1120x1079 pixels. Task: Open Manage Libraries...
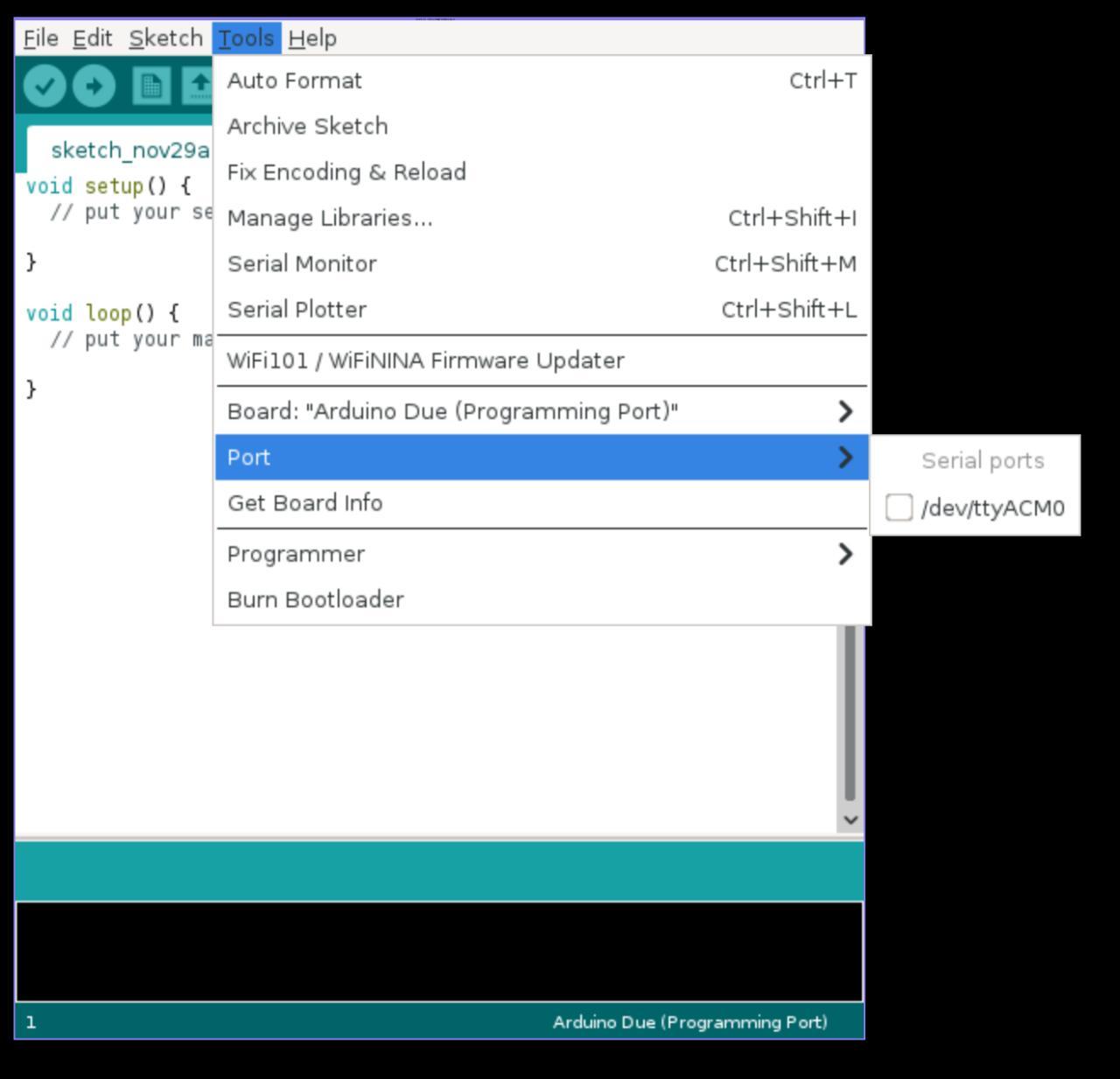(542, 218)
